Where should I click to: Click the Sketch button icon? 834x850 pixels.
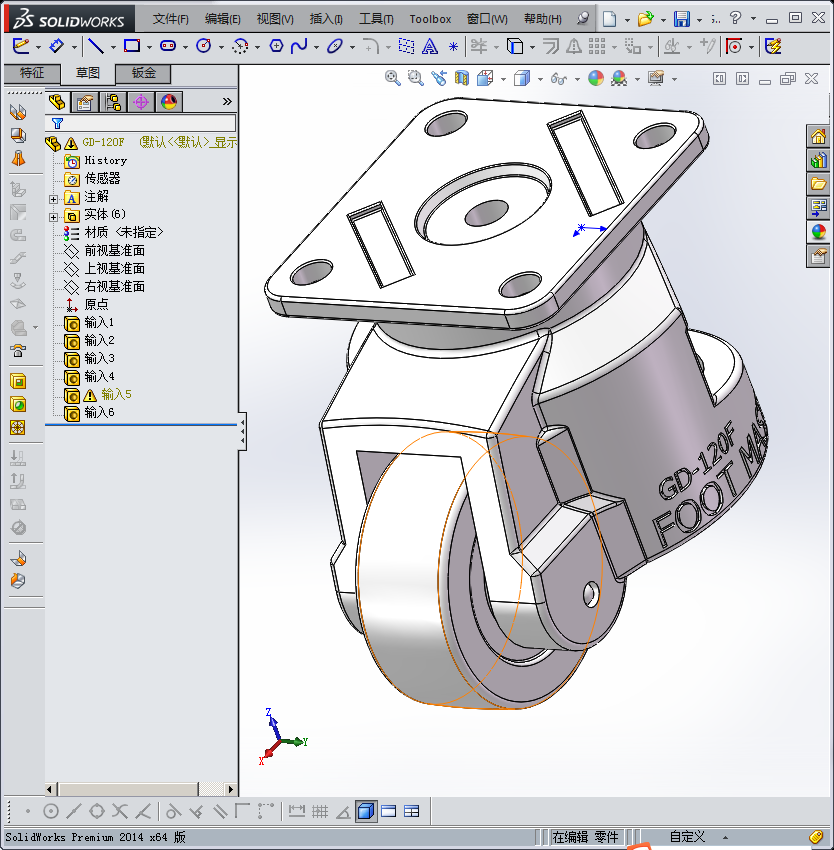click(21, 46)
